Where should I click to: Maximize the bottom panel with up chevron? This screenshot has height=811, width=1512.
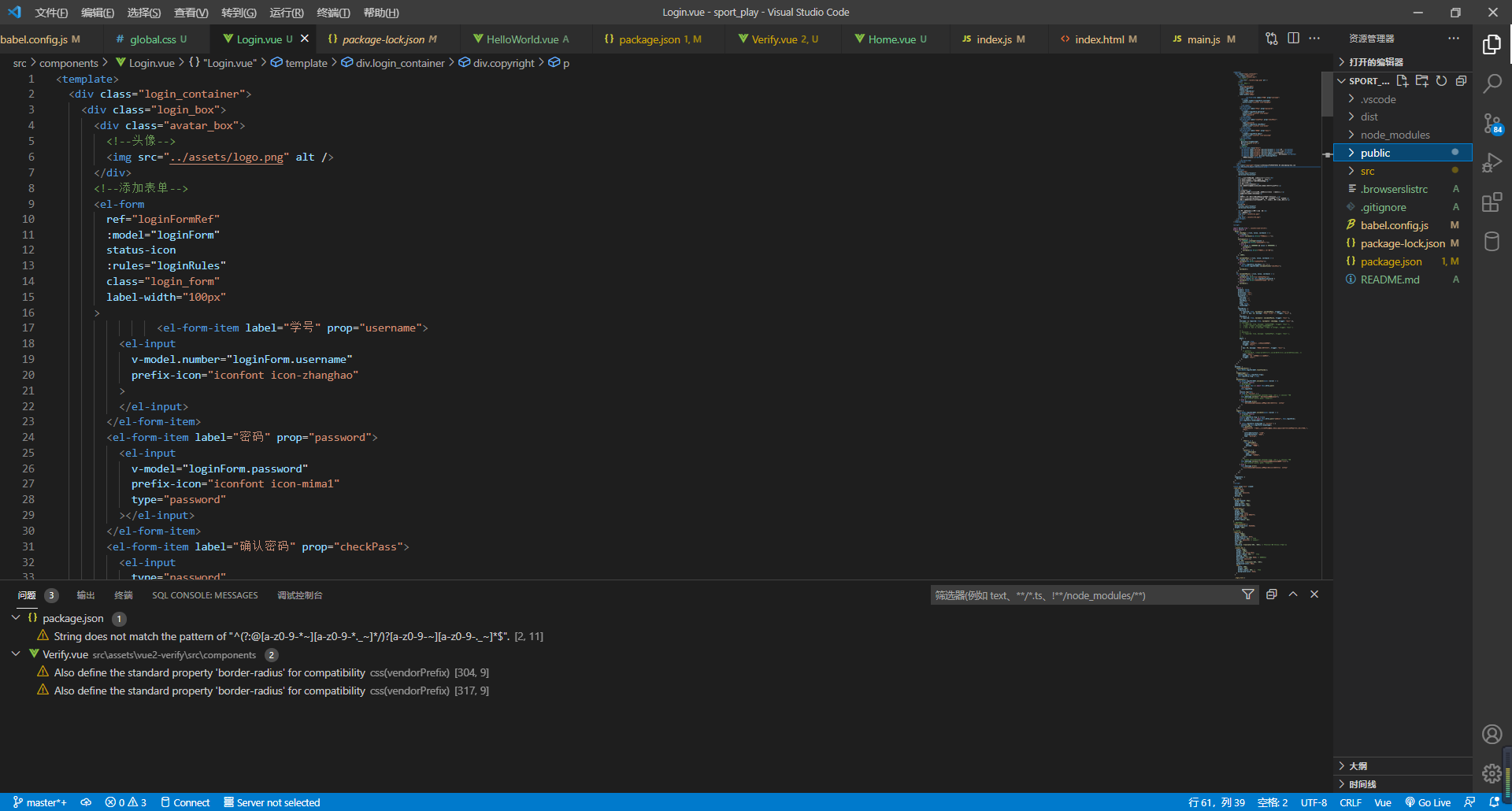[1293, 594]
